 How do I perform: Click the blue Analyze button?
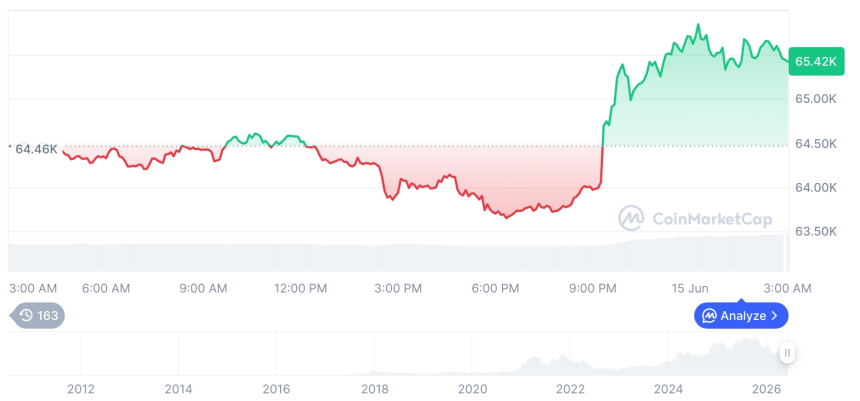coord(741,315)
